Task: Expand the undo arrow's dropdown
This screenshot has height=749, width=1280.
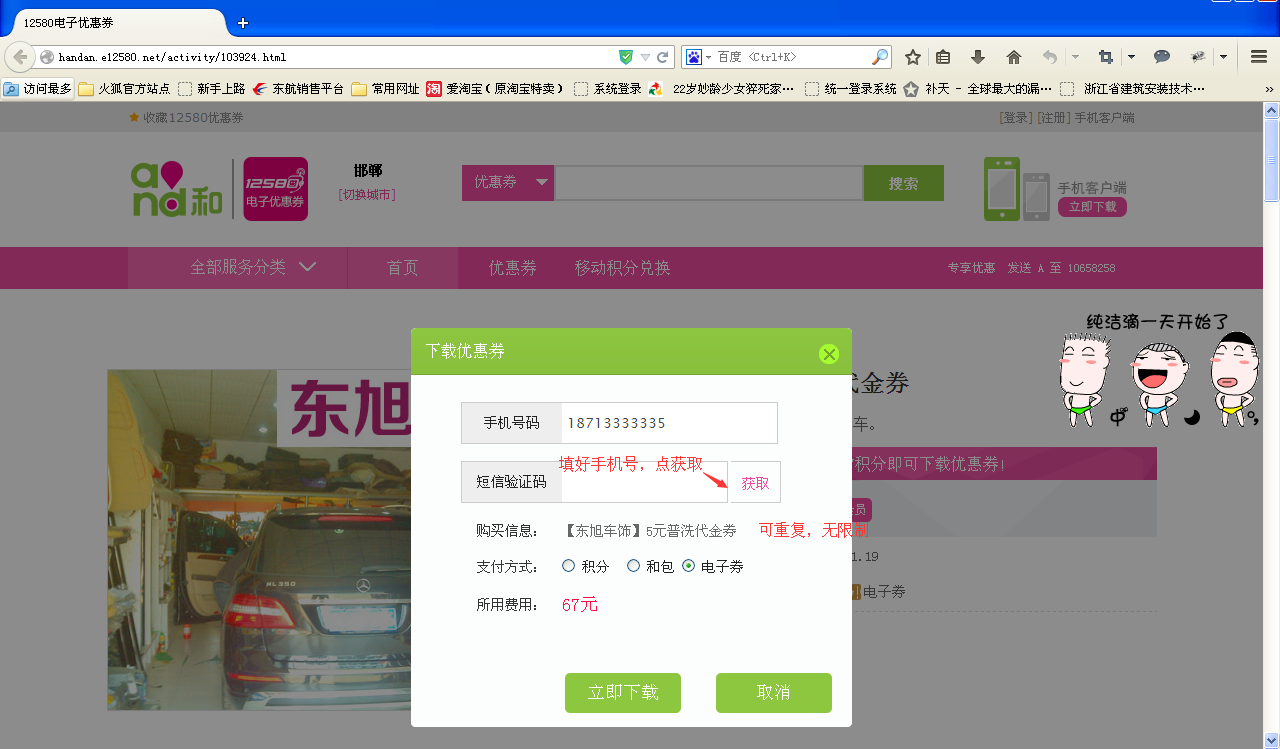Action: coord(1075,57)
